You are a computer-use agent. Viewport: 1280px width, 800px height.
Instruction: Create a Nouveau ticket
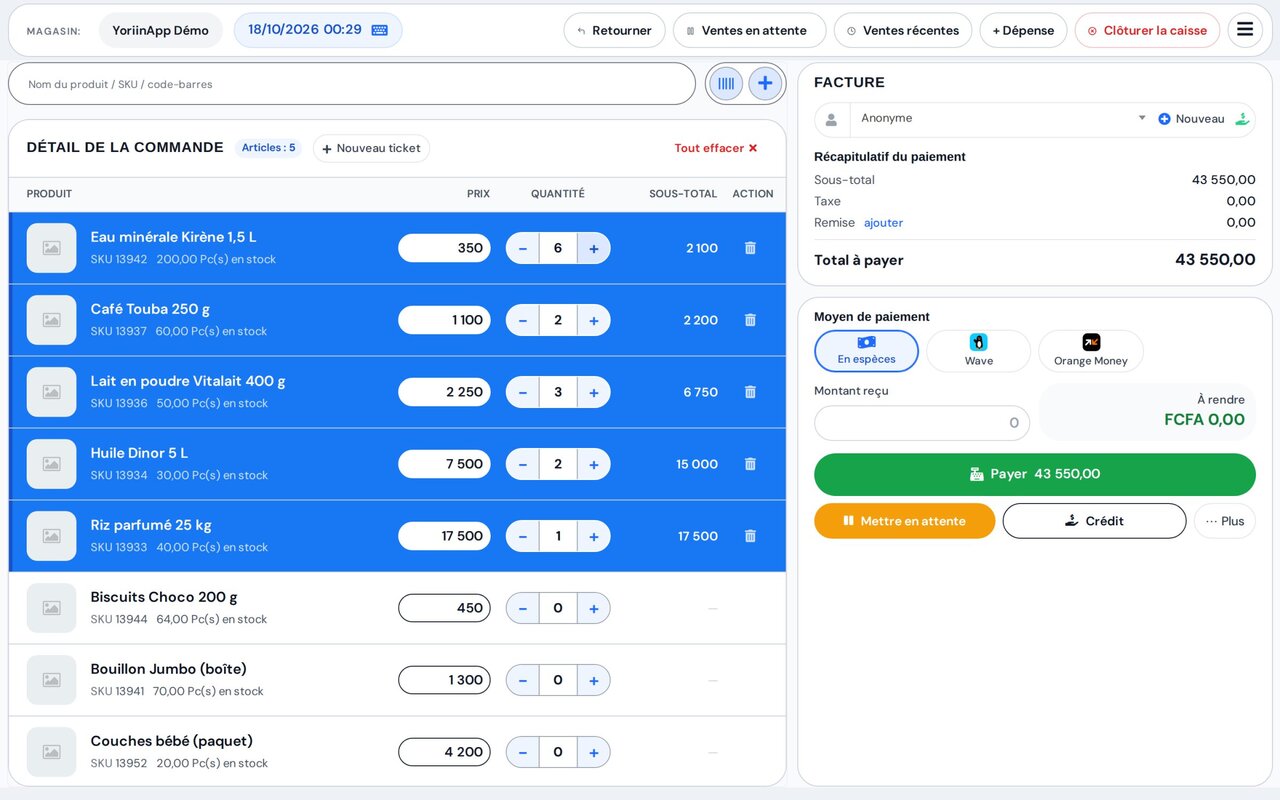coord(371,148)
